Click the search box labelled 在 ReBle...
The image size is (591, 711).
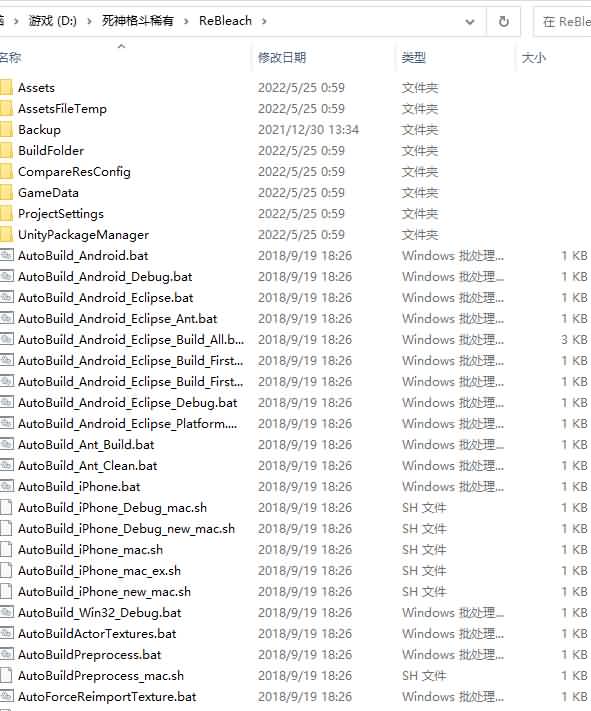(564, 21)
